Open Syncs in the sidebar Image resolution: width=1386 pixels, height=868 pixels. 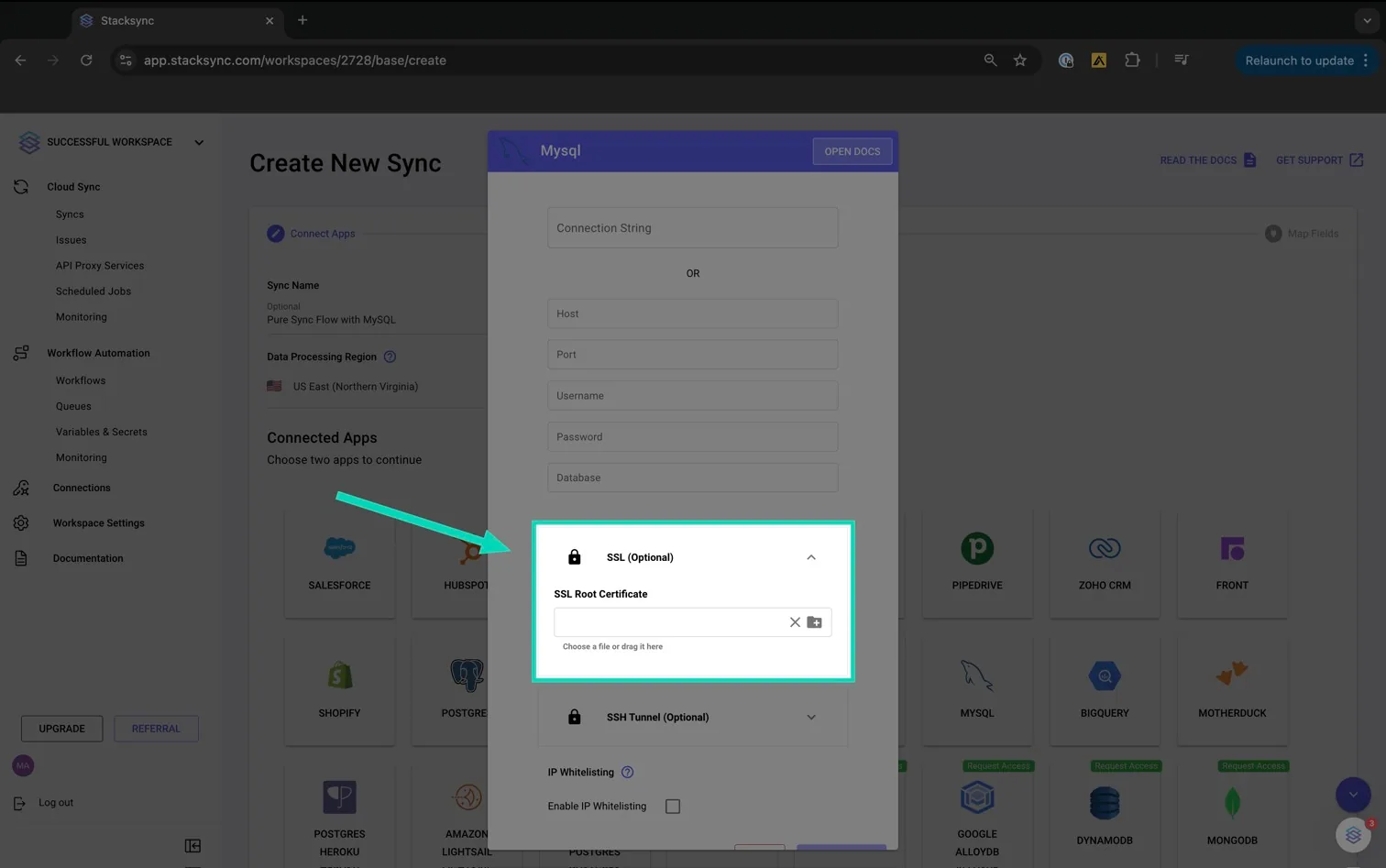pyautogui.click(x=70, y=214)
